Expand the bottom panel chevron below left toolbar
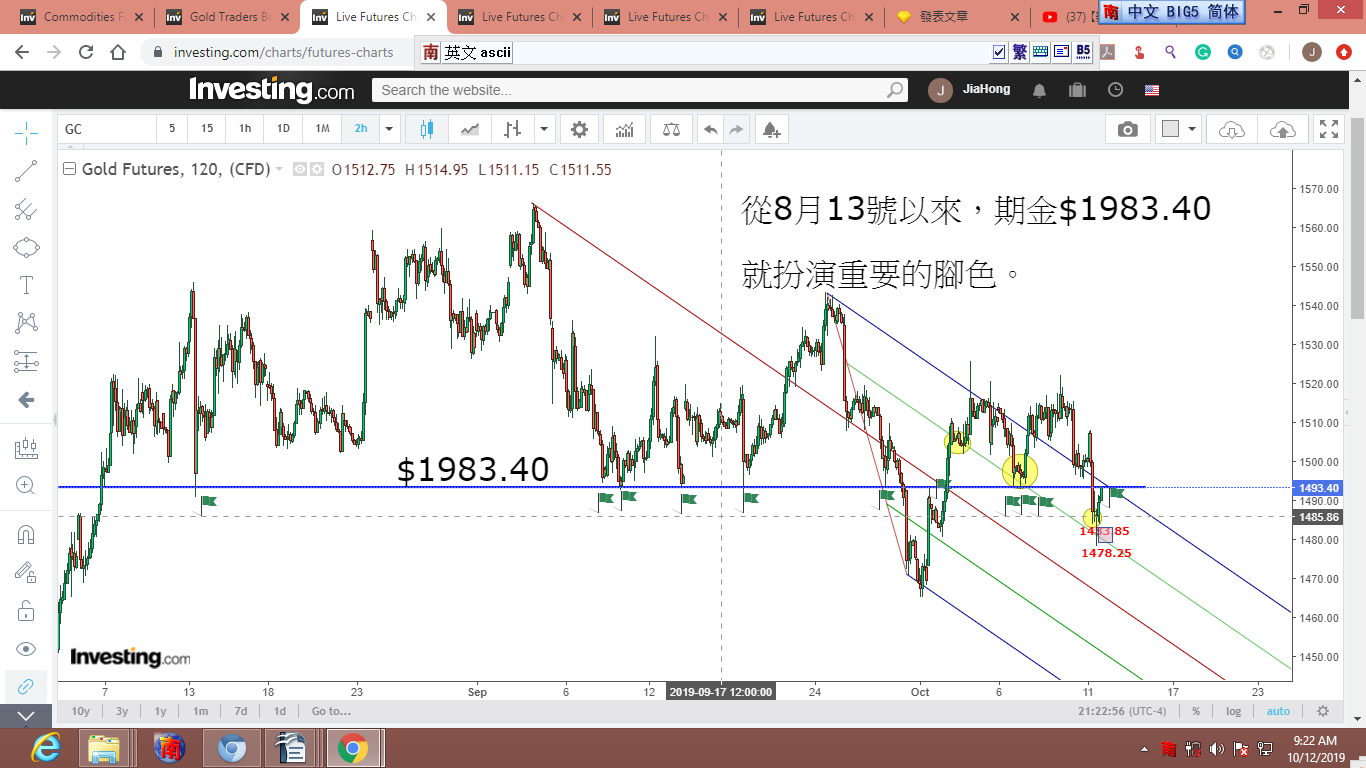 tap(26, 716)
